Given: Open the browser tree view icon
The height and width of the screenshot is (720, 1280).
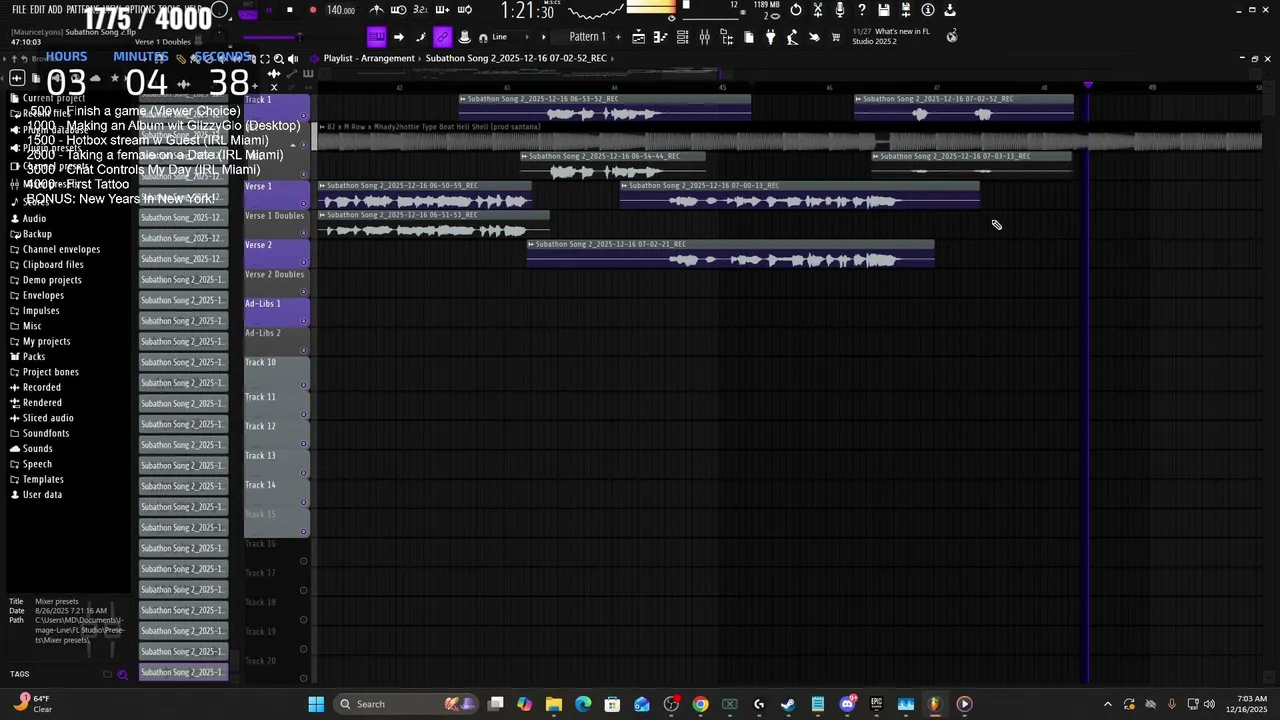Looking at the screenshot, I should click(727, 37).
